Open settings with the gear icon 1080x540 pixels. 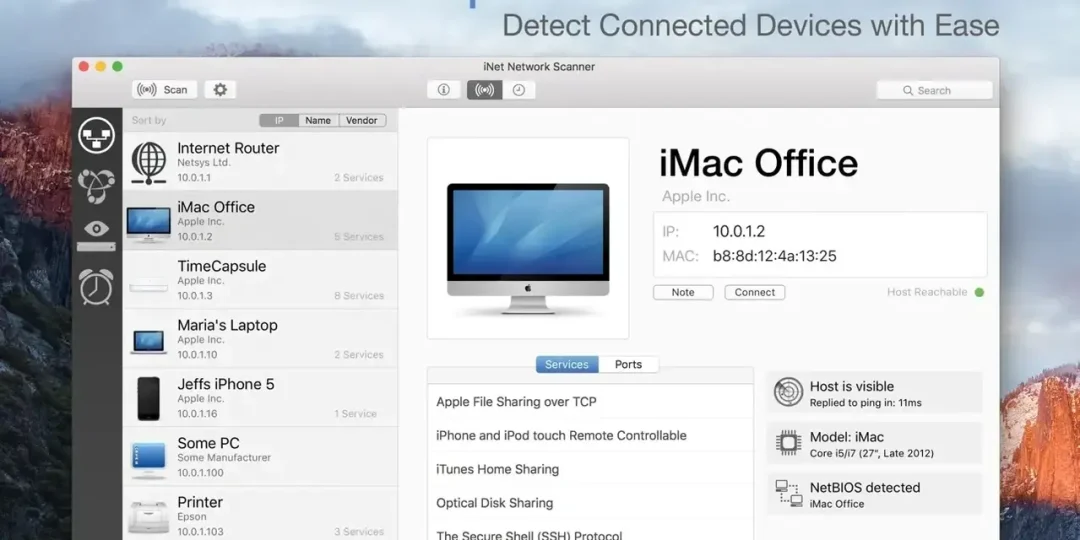tap(220, 90)
